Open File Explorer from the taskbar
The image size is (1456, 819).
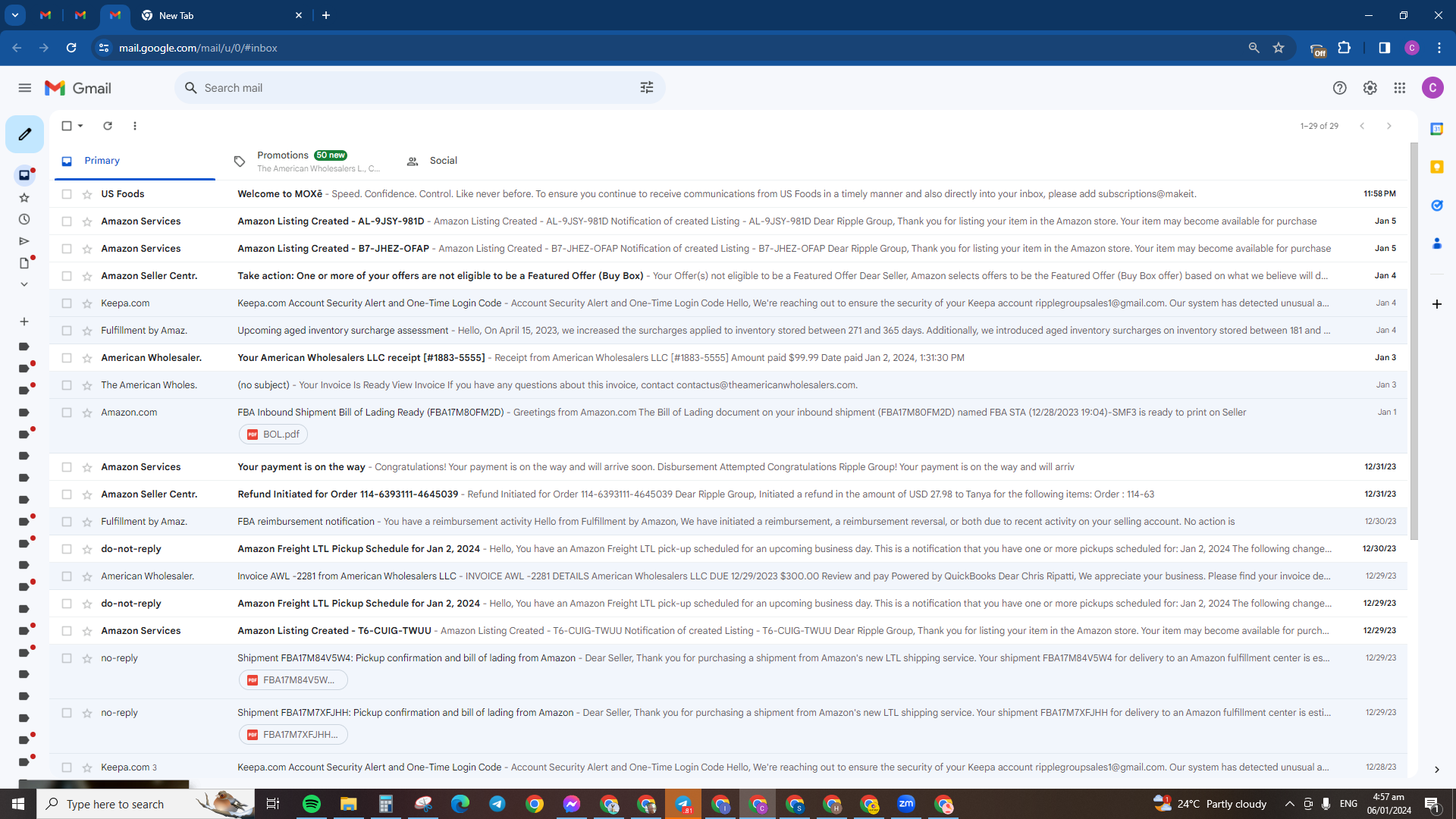(348, 804)
